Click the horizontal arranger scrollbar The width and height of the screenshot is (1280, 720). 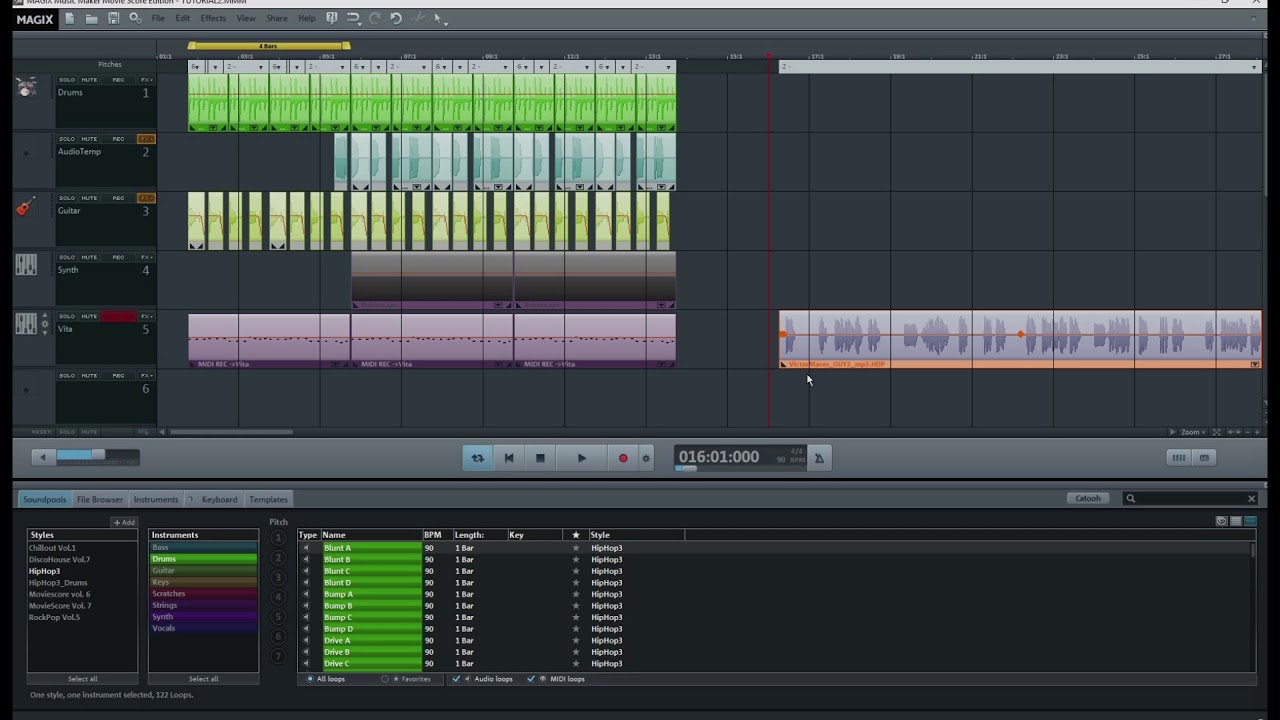pos(232,432)
